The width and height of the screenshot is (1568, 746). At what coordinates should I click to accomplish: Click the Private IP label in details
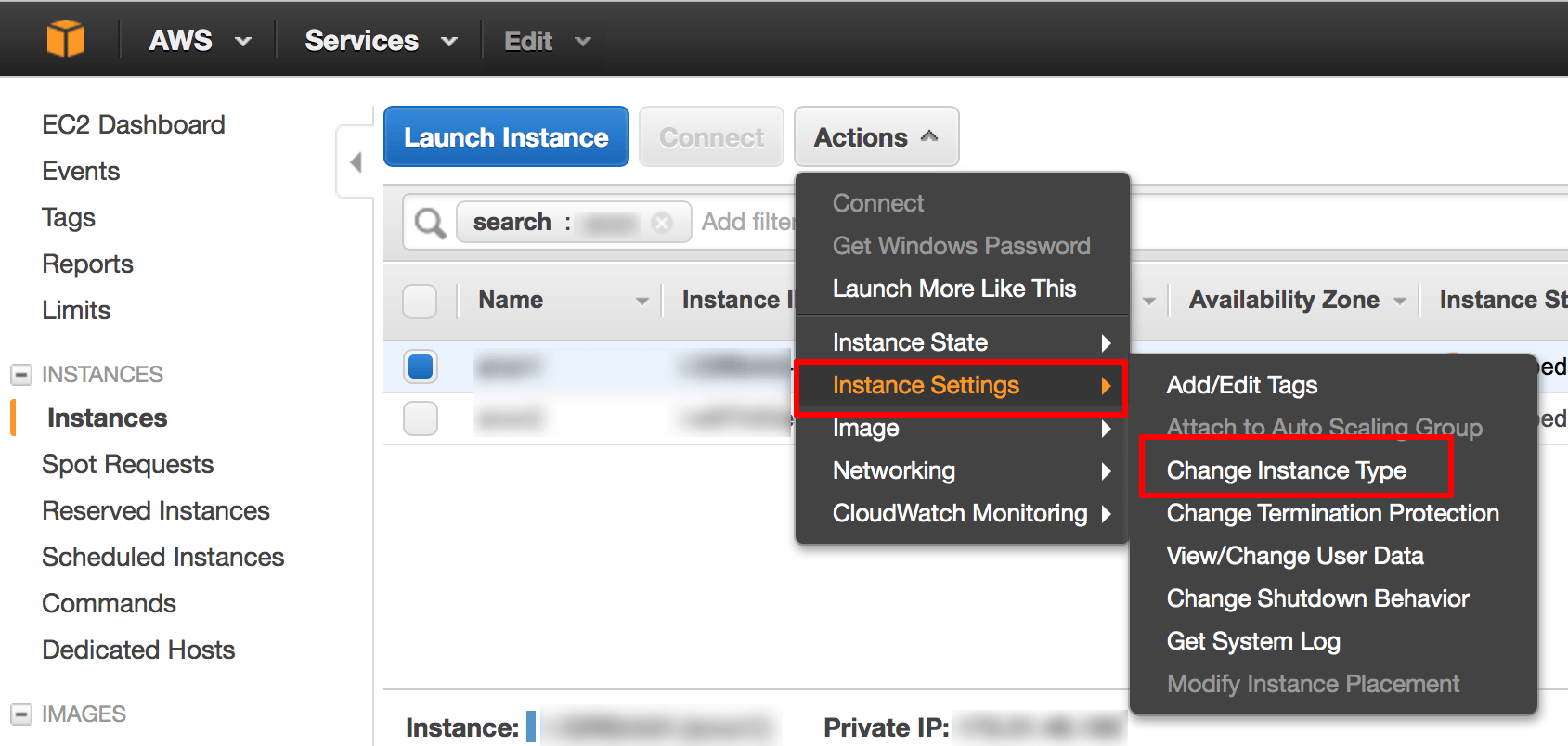[887, 728]
